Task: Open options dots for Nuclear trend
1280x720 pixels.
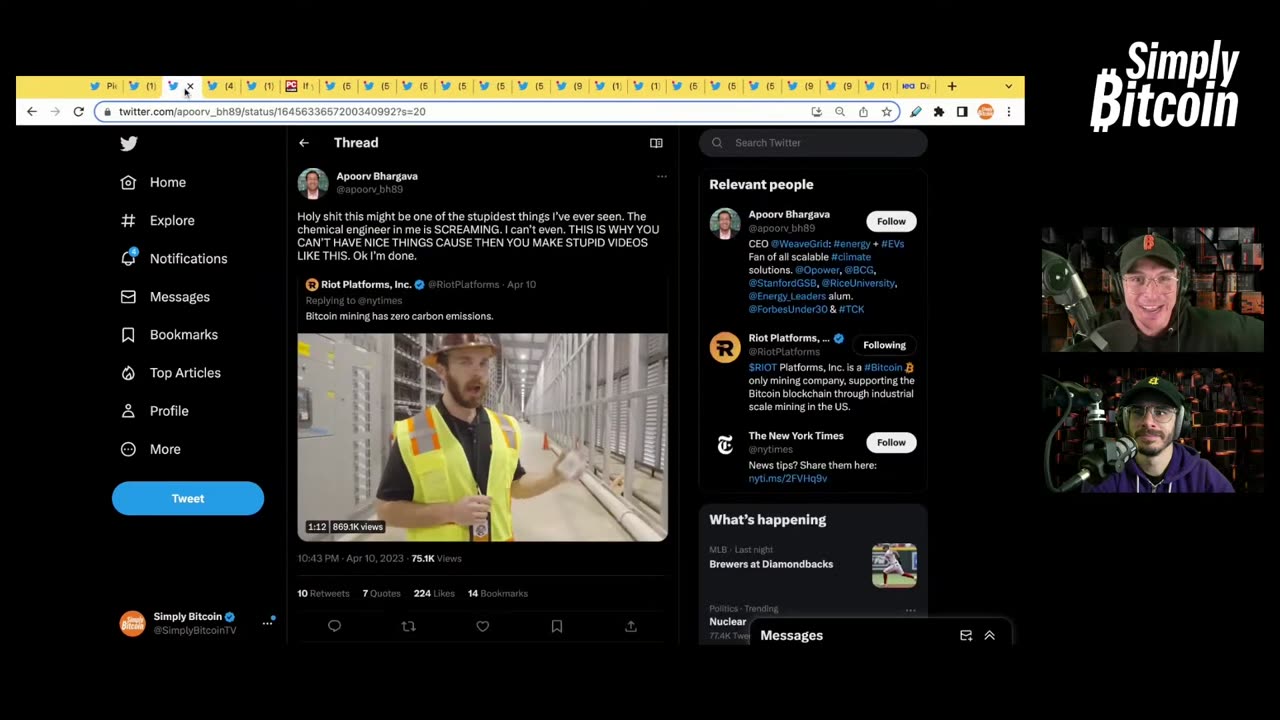Action: [x=910, y=610]
